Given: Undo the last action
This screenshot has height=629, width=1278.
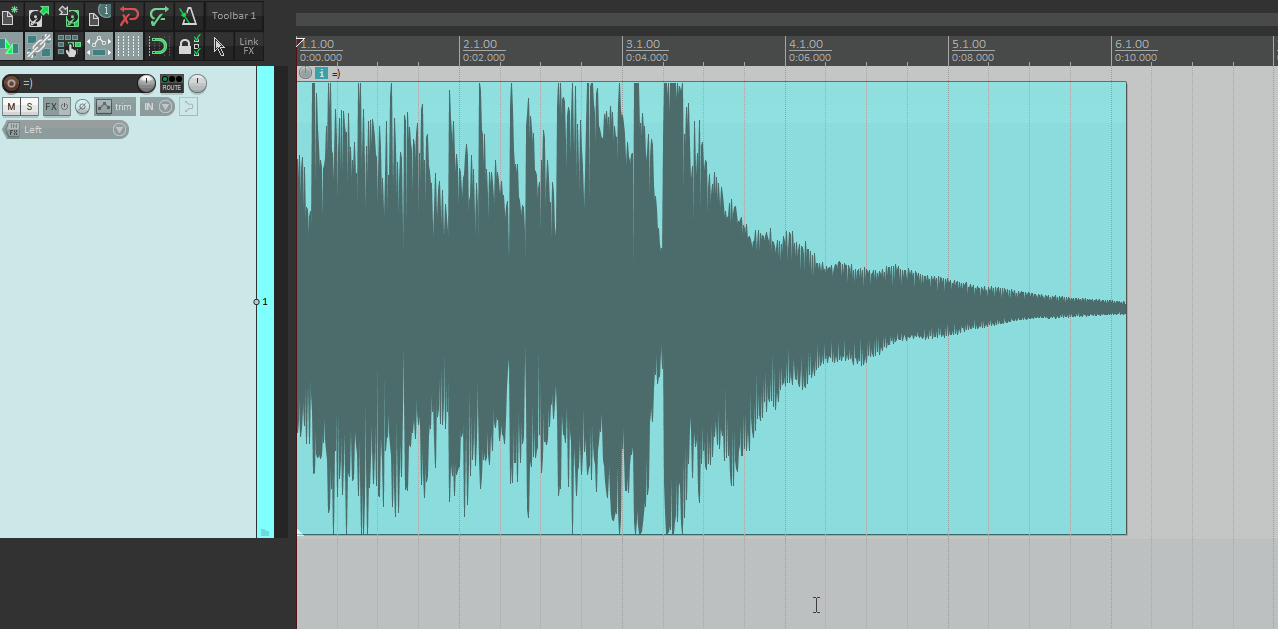Looking at the screenshot, I should 127,16.
